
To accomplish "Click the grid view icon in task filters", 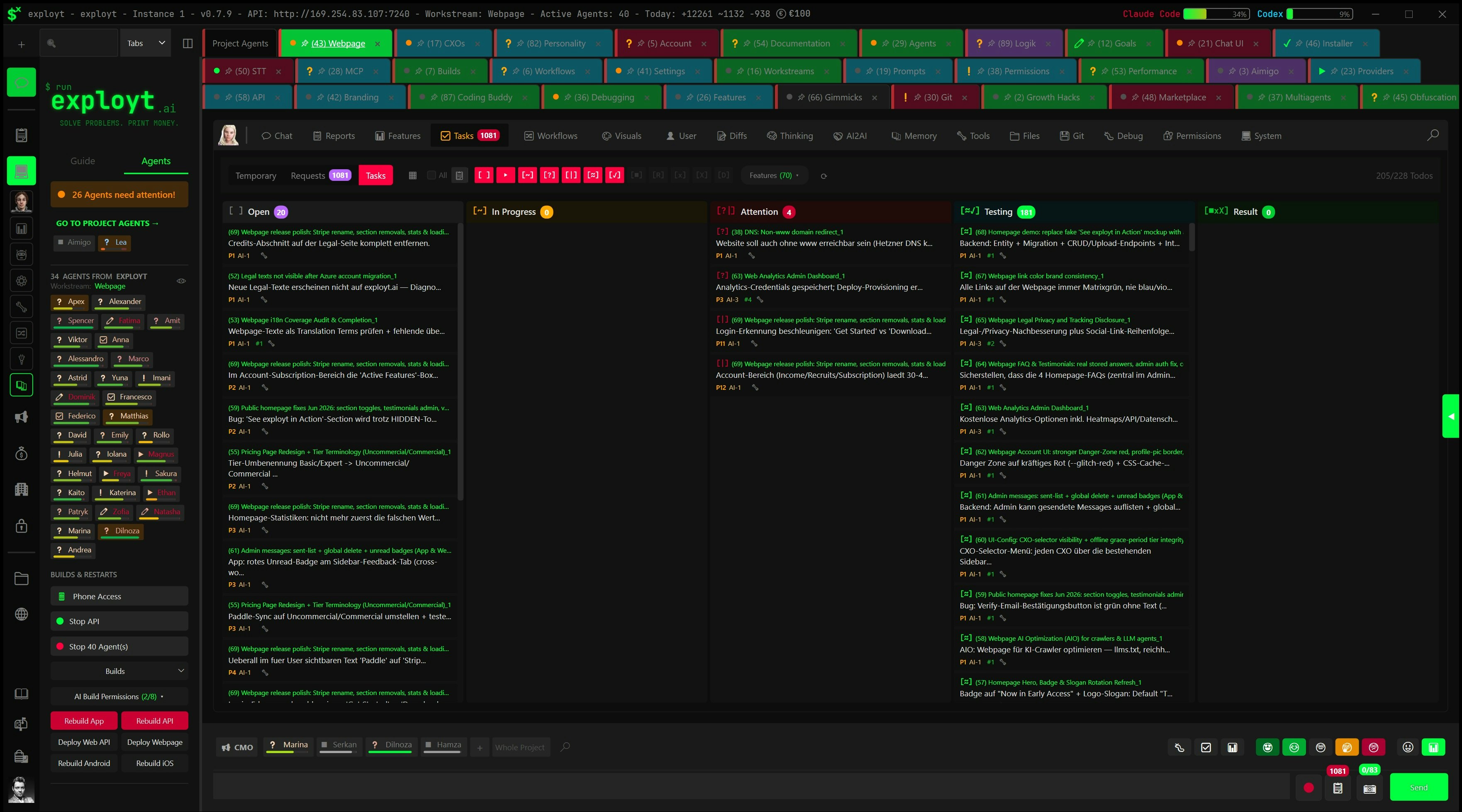I will [413, 176].
